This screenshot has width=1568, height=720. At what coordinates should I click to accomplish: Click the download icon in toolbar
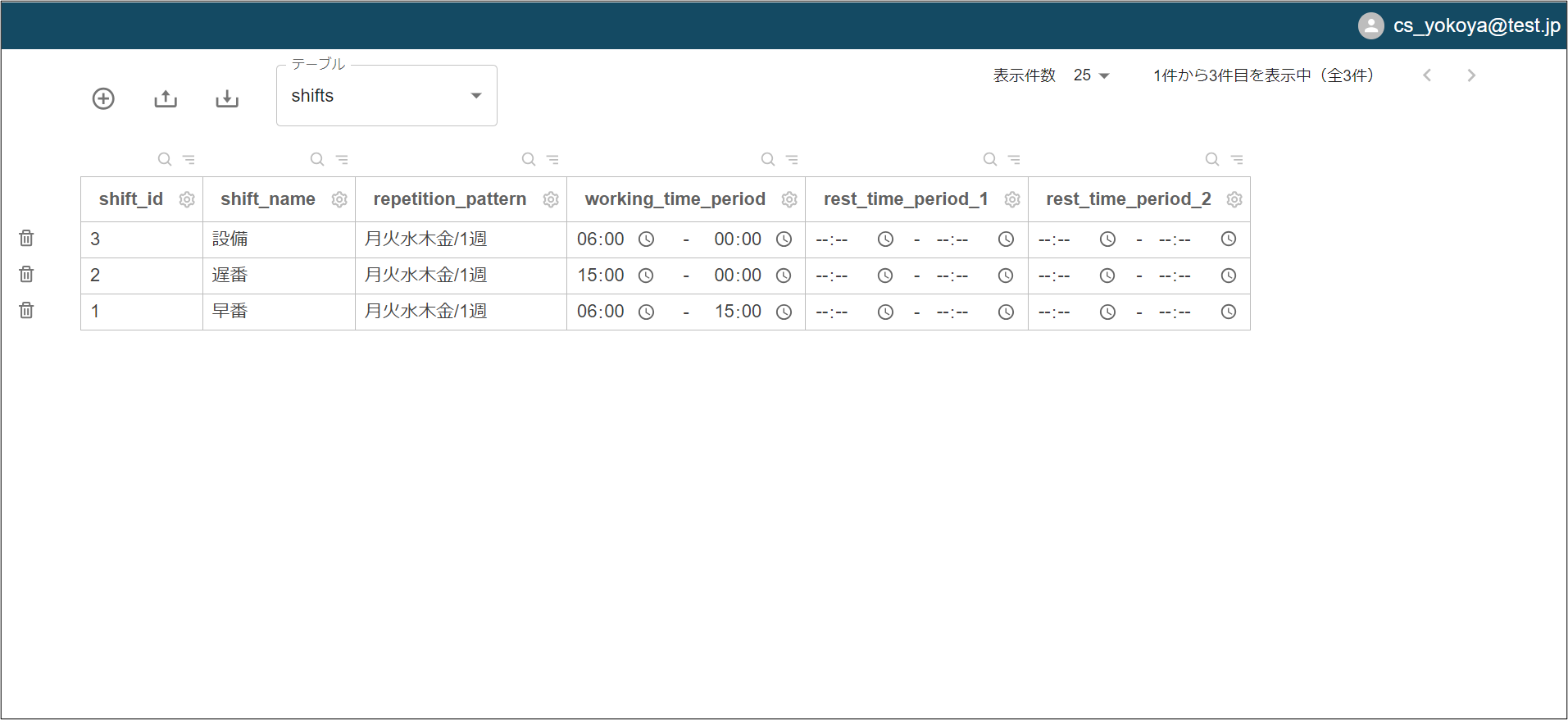[227, 98]
